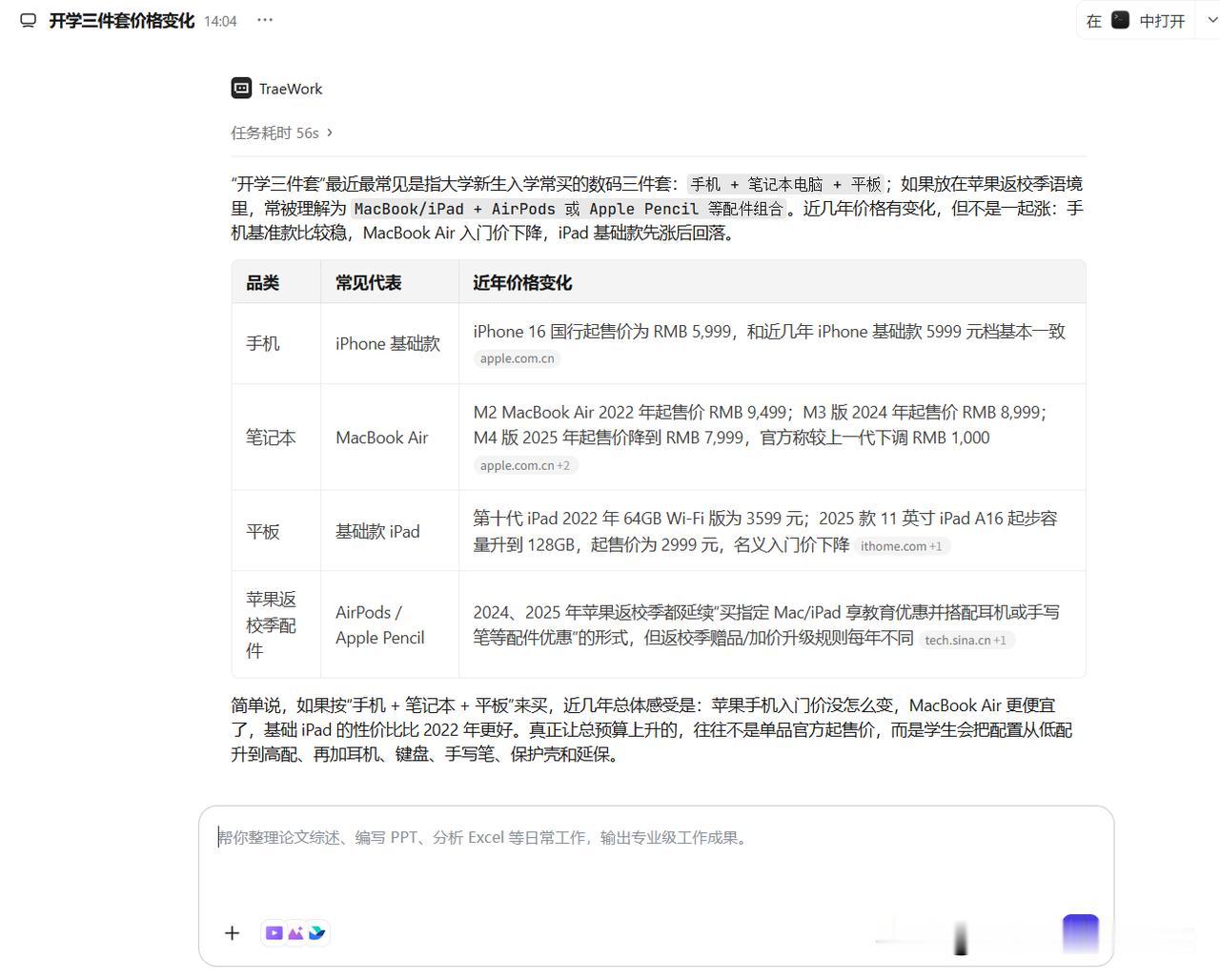
Task: Open tech.sina.cn +1 source citation
Action: [x=966, y=640]
